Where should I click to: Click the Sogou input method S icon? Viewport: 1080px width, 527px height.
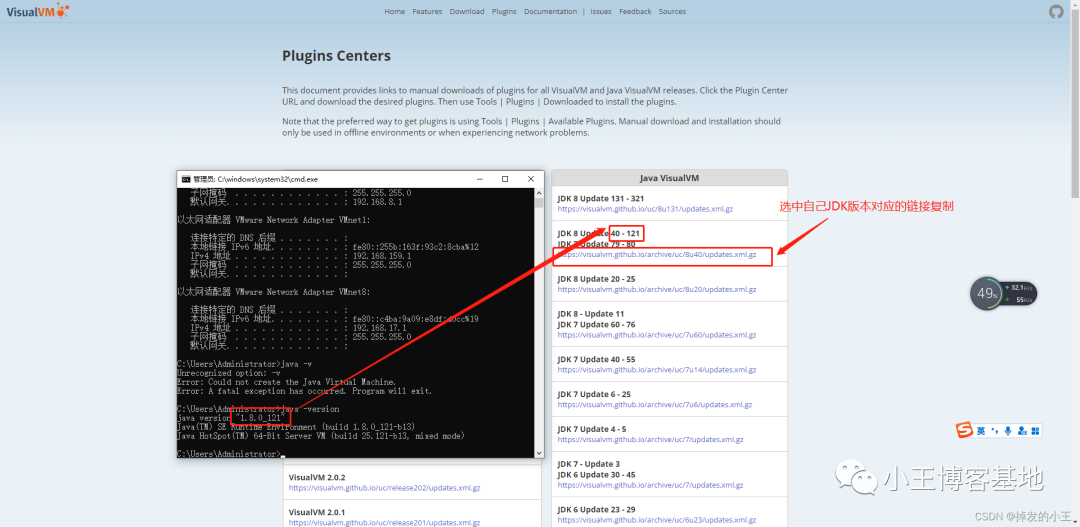[964, 431]
